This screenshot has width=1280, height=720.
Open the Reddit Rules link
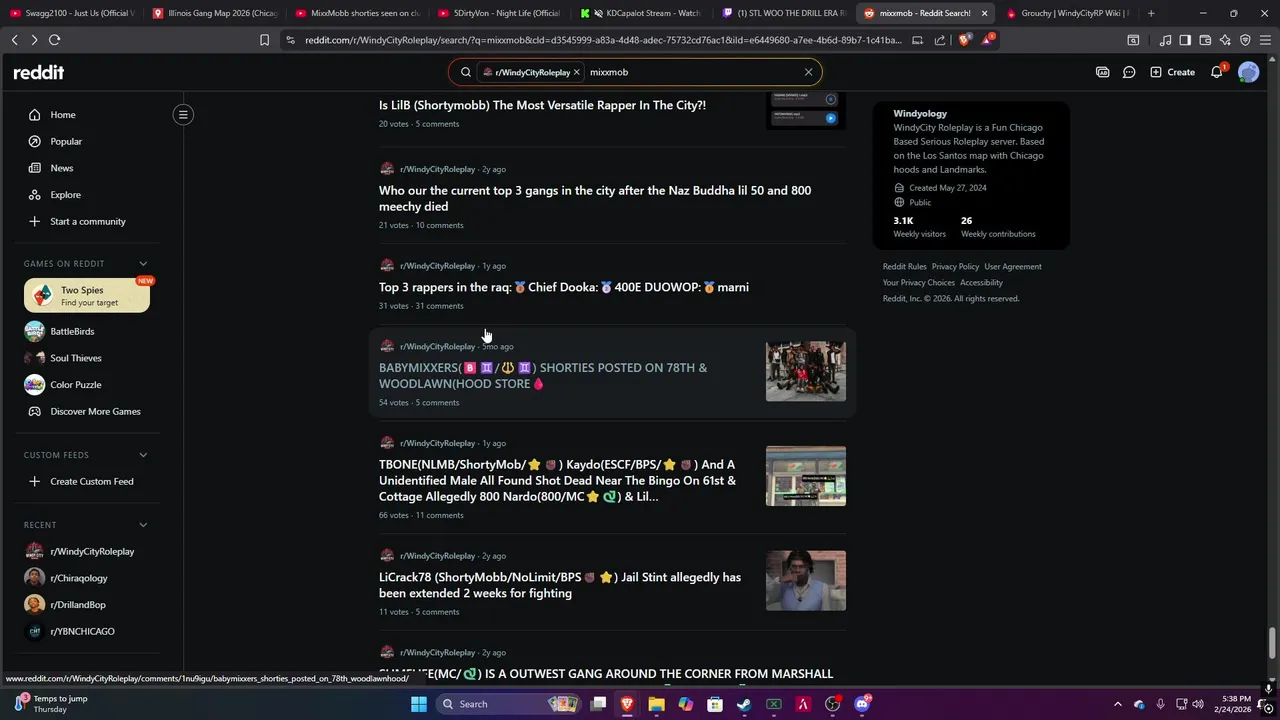[x=904, y=266]
